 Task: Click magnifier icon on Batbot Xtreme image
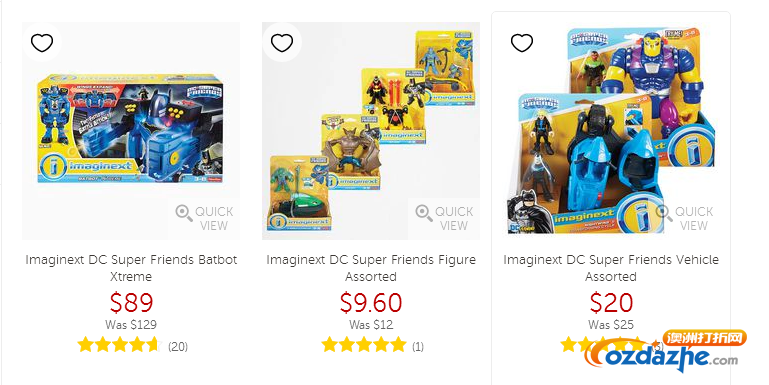[x=184, y=213]
